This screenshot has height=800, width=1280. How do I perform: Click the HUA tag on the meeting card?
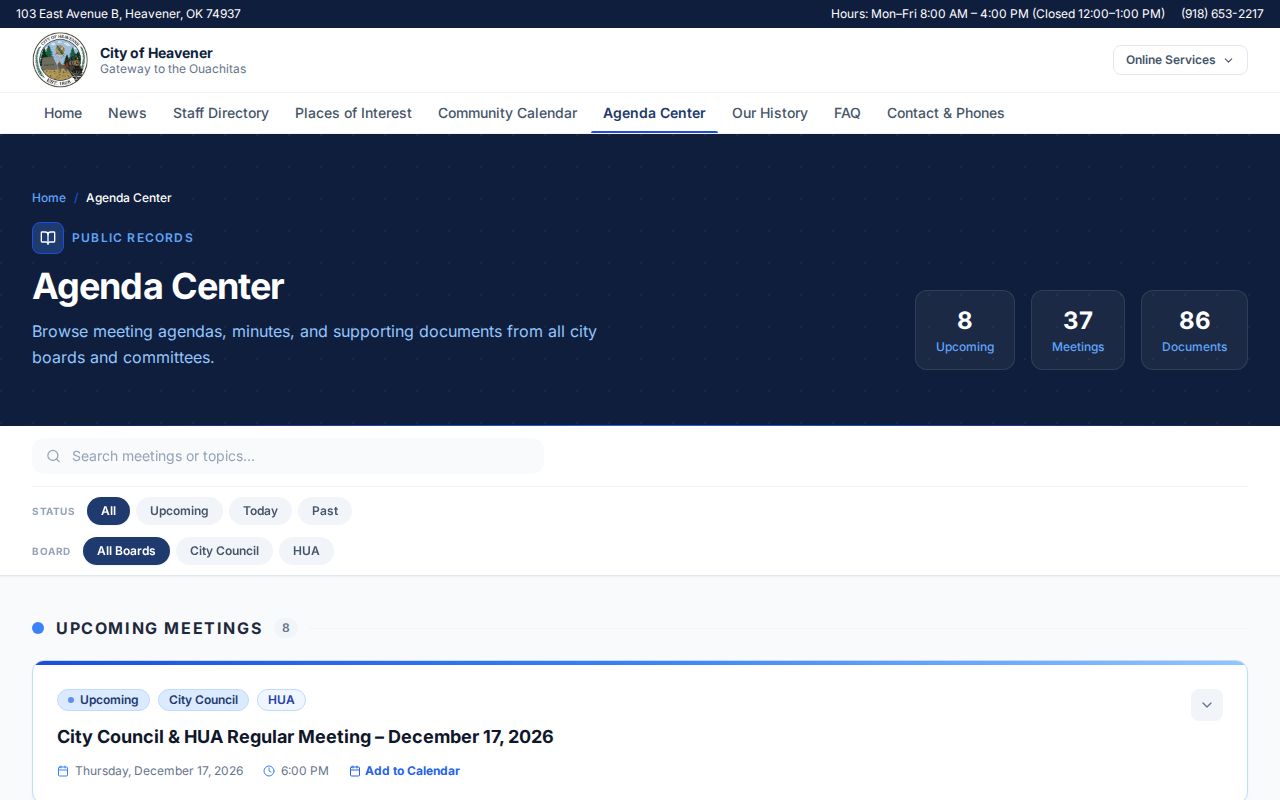tap(281, 700)
